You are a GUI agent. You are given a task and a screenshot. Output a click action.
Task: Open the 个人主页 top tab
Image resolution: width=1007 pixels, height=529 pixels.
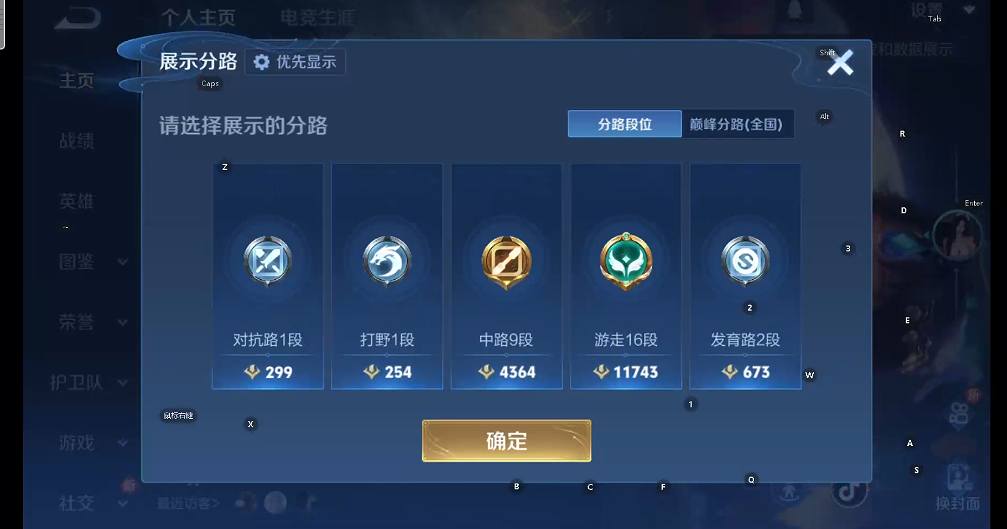[198, 17]
